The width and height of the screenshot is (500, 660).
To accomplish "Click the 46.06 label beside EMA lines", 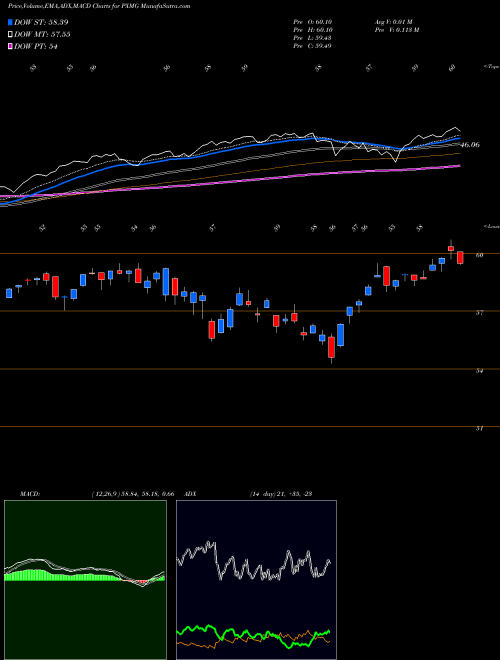I will [x=470, y=145].
